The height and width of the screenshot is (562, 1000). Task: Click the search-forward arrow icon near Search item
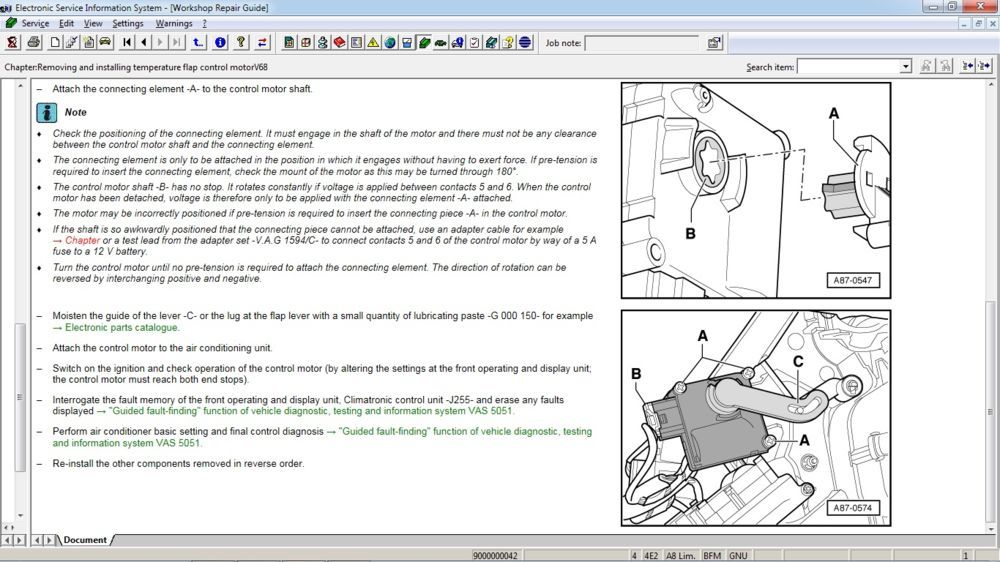pos(984,66)
